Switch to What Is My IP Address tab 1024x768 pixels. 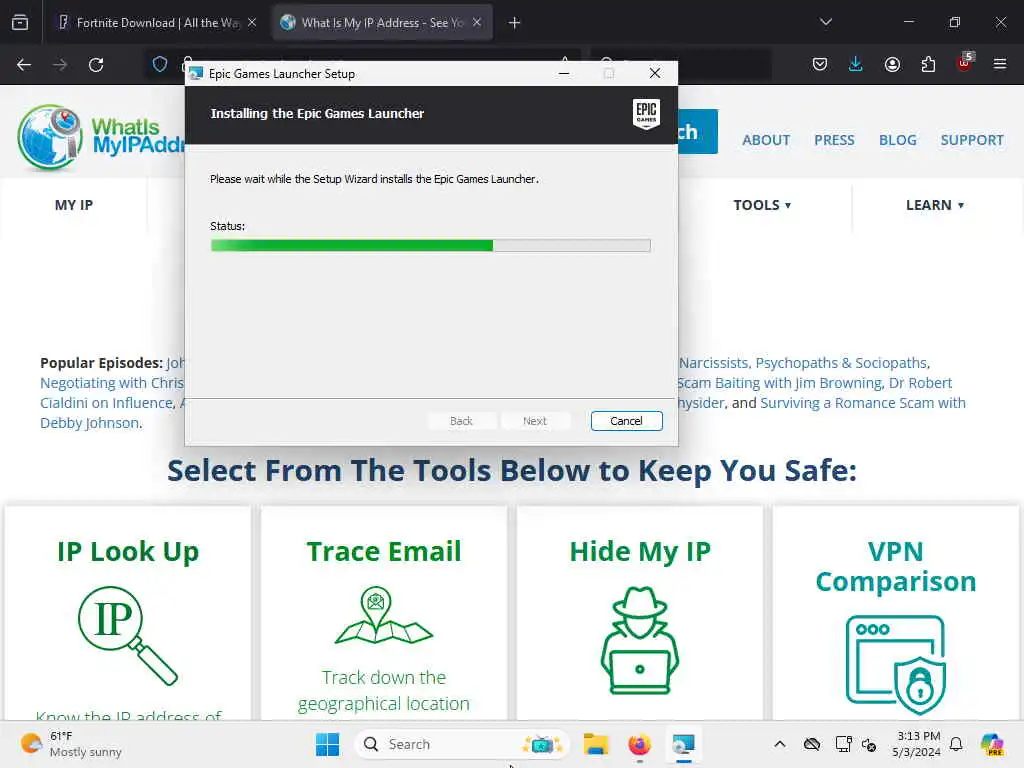(x=382, y=23)
